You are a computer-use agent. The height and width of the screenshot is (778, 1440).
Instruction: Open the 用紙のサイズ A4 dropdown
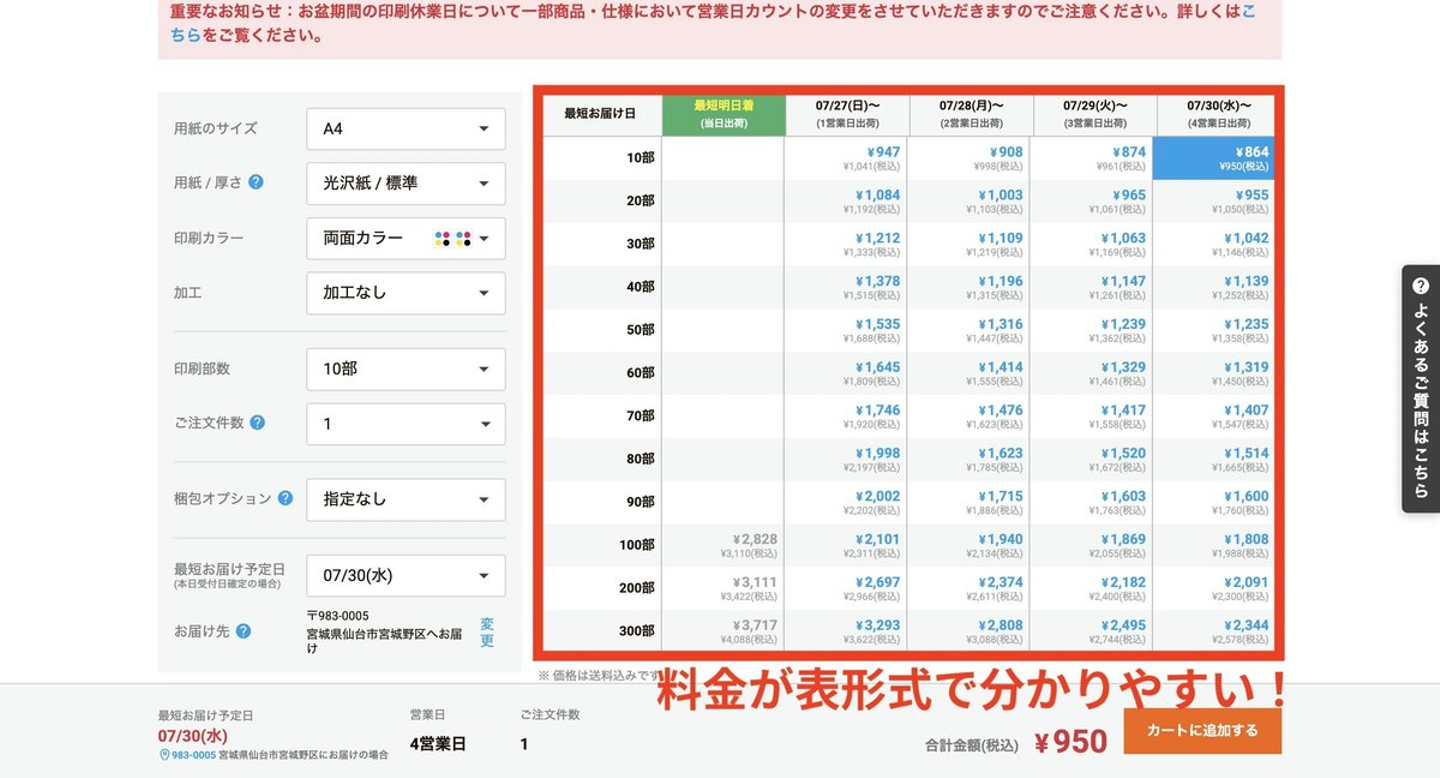406,129
